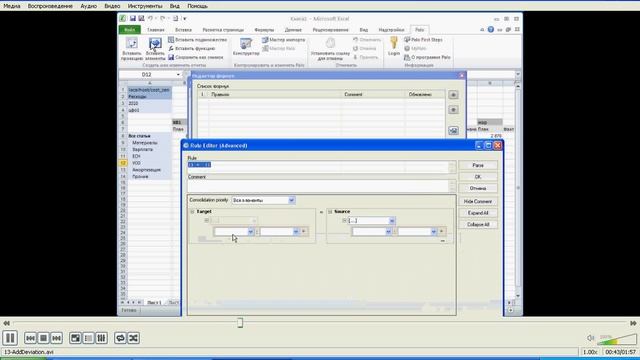Stop the video playback
The width and height of the screenshot is (640, 360).
(x=43, y=338)
